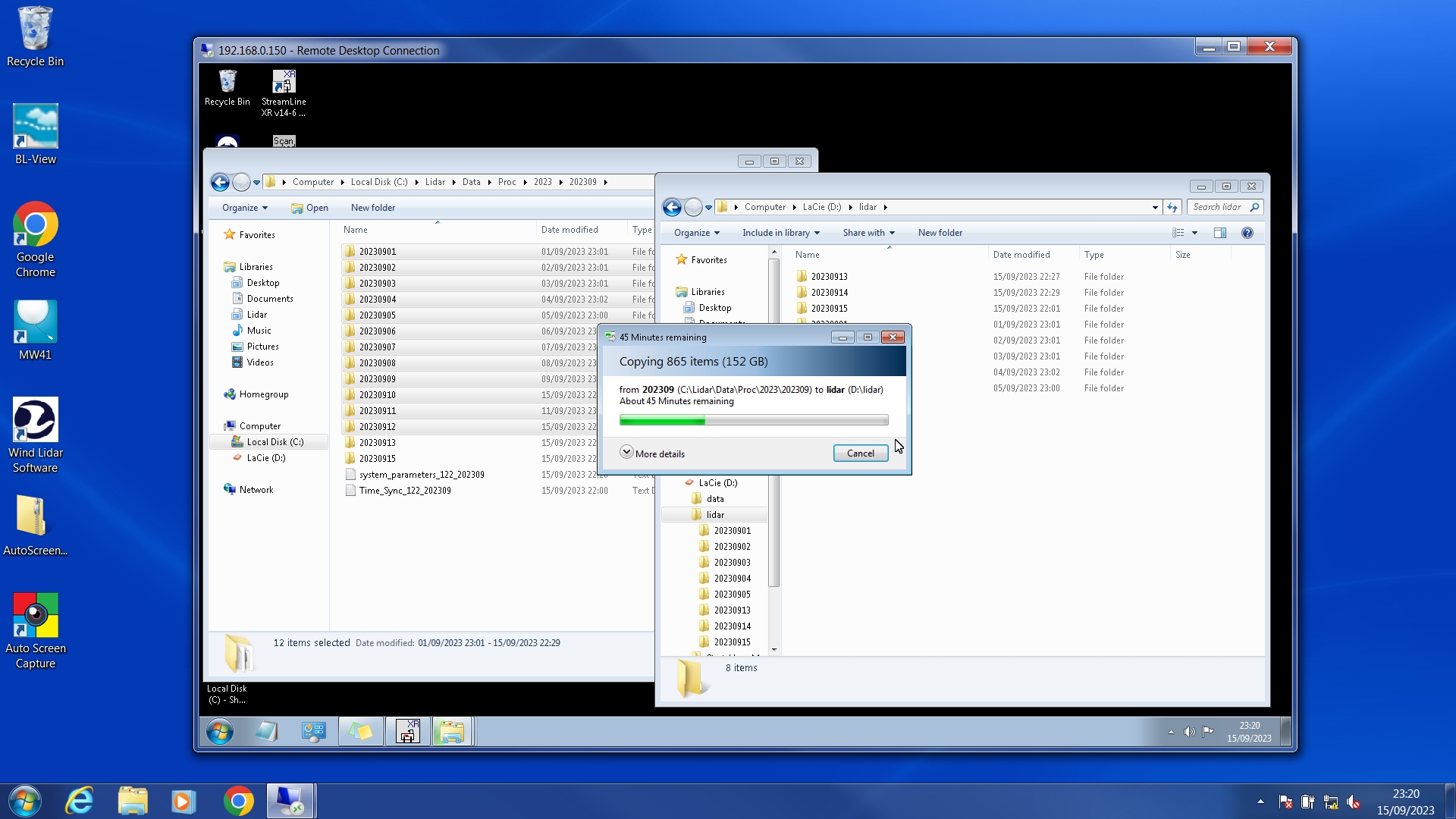Click New folder in the lidar window
1456x819 pixels.
[940, 233]
